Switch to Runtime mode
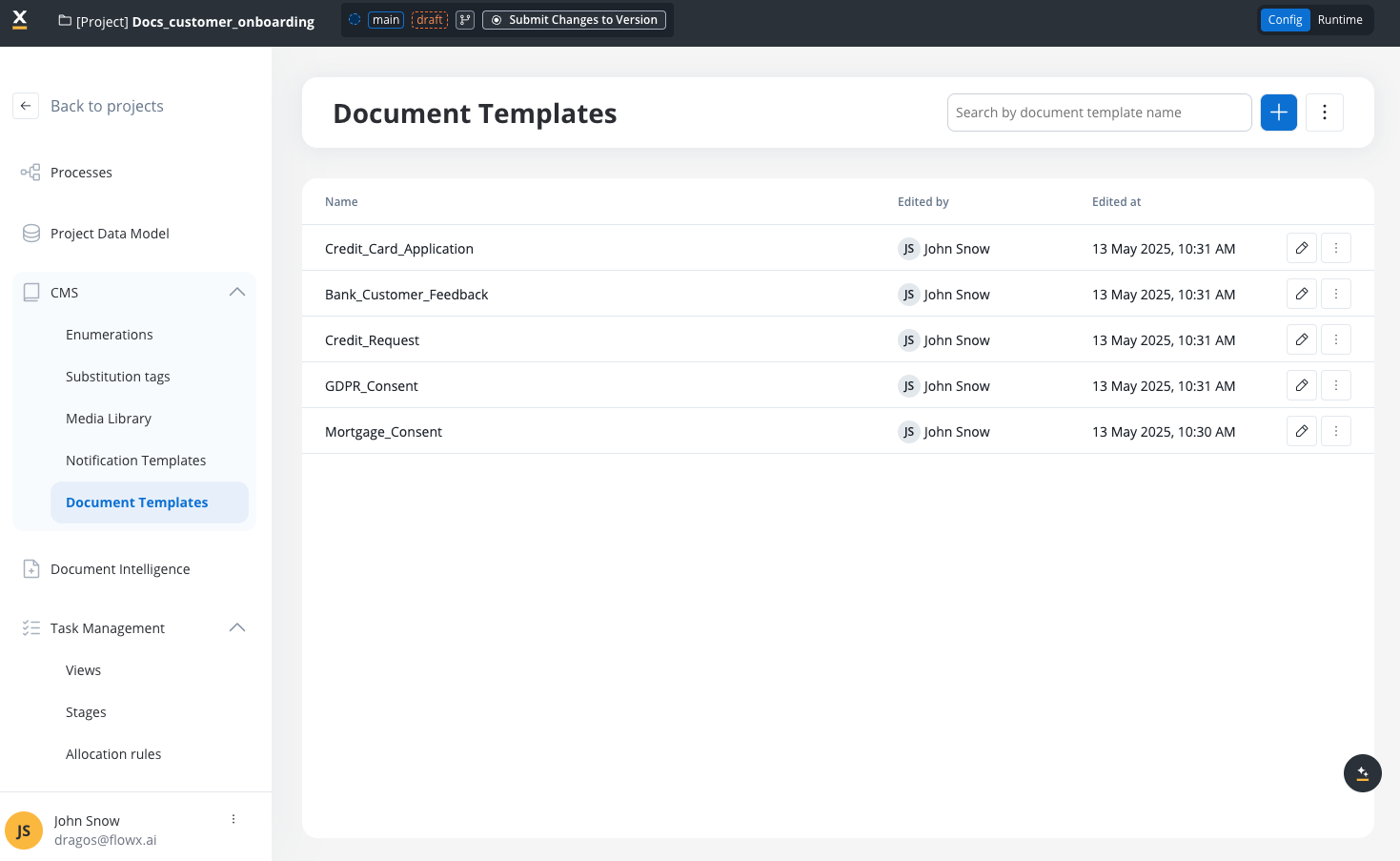The image size is (1400, 861). (x=1340, y=20)
